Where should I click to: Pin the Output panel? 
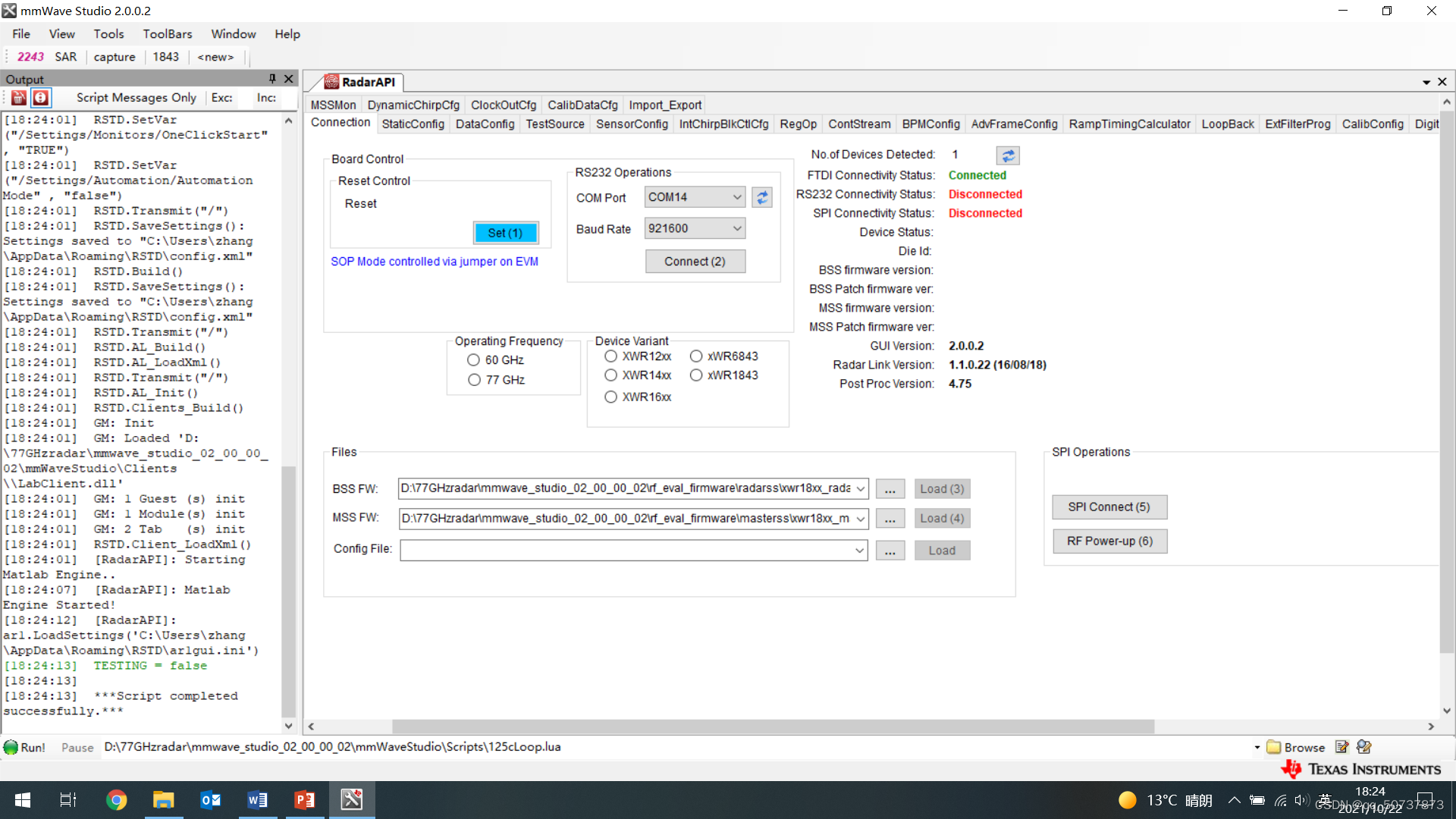click(272, 79)
